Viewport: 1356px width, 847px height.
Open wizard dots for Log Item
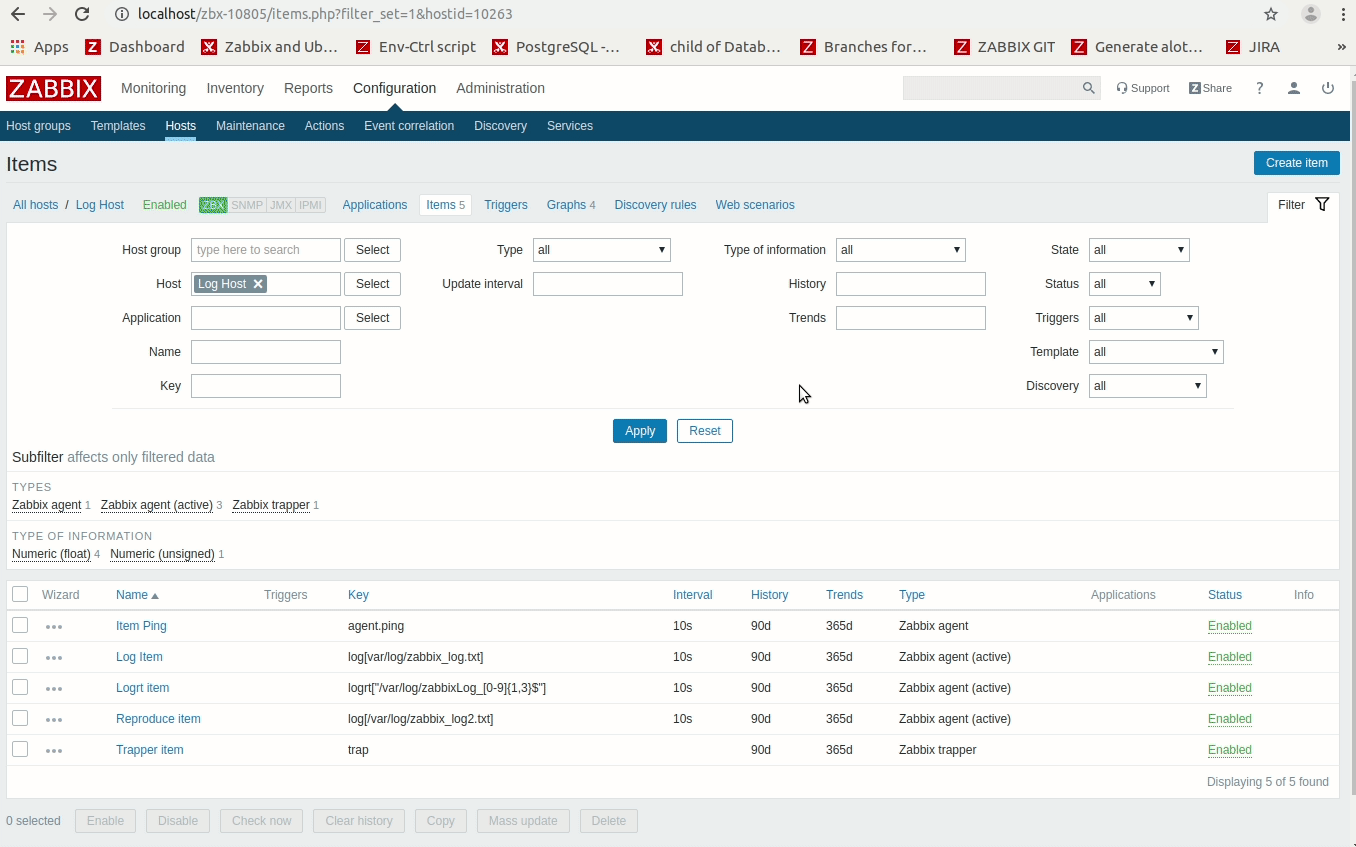(x=54, y=658)
